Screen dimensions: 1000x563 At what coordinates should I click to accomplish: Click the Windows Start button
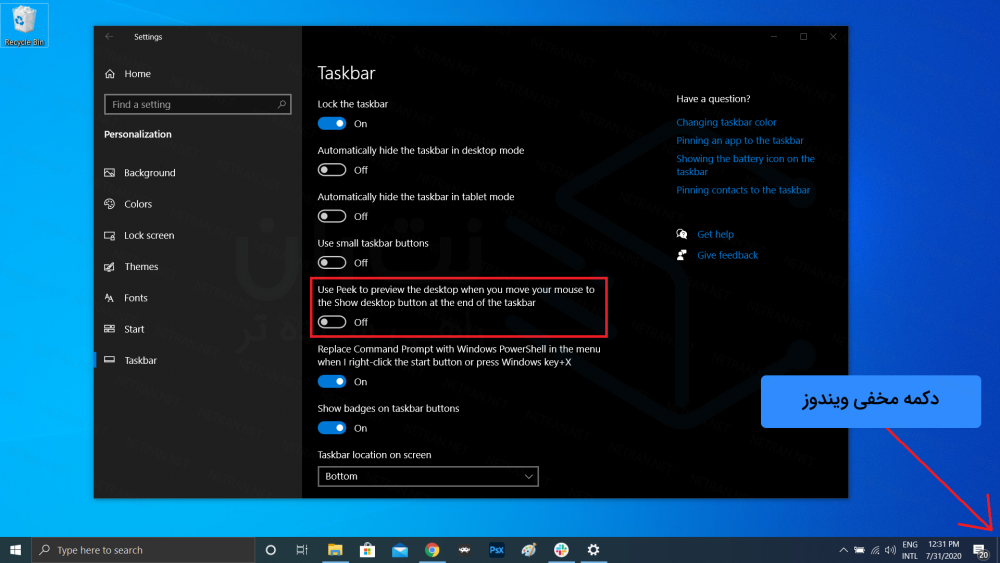coord(16,550)
